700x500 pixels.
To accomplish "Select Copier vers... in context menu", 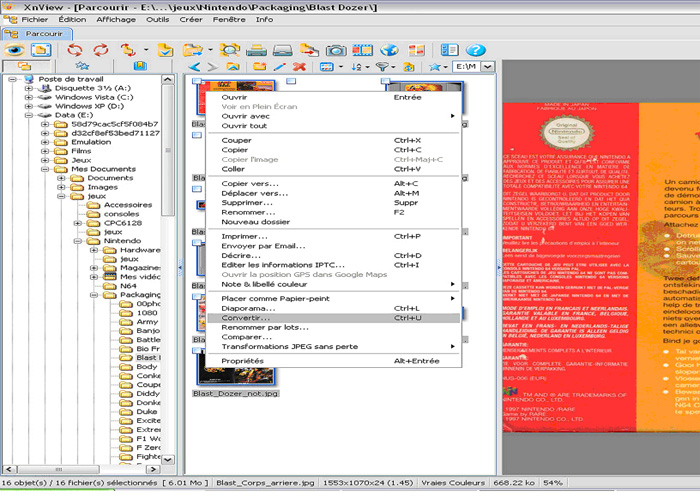I will click(333, 183).
